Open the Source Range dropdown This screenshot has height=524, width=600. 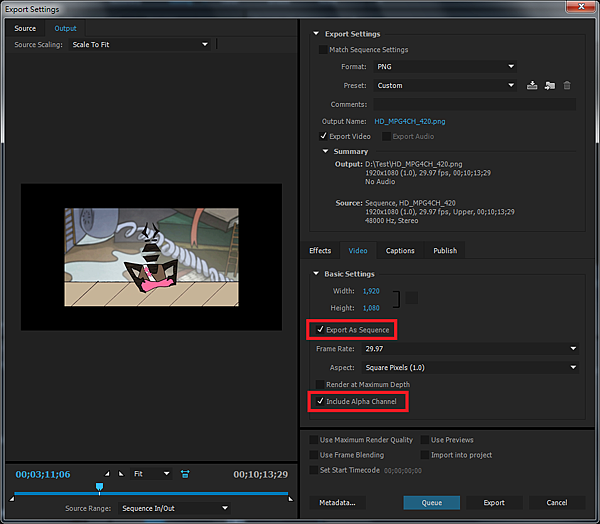point(174,508)
